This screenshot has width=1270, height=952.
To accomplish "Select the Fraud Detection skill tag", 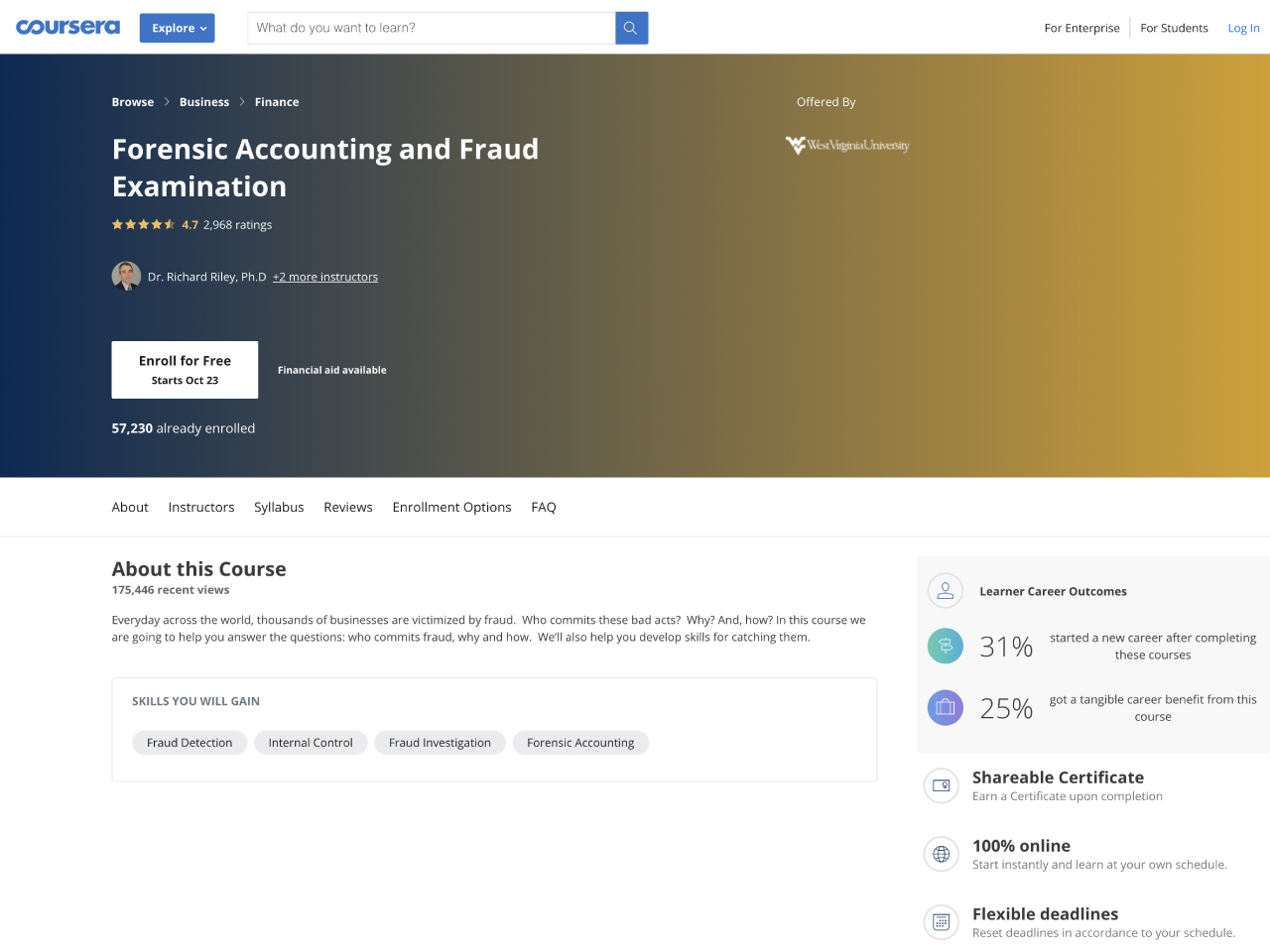I will [x=190, y=743].
